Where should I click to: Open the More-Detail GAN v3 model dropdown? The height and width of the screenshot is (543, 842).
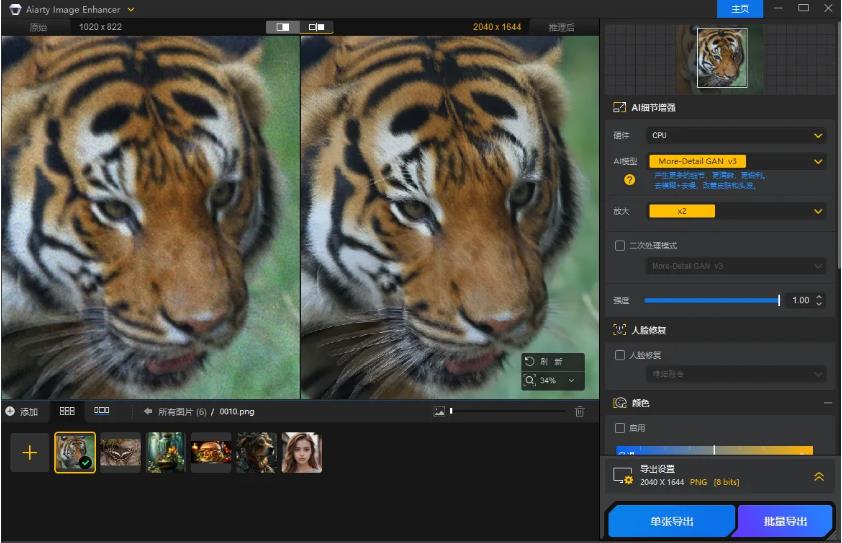tap(736, 161)
